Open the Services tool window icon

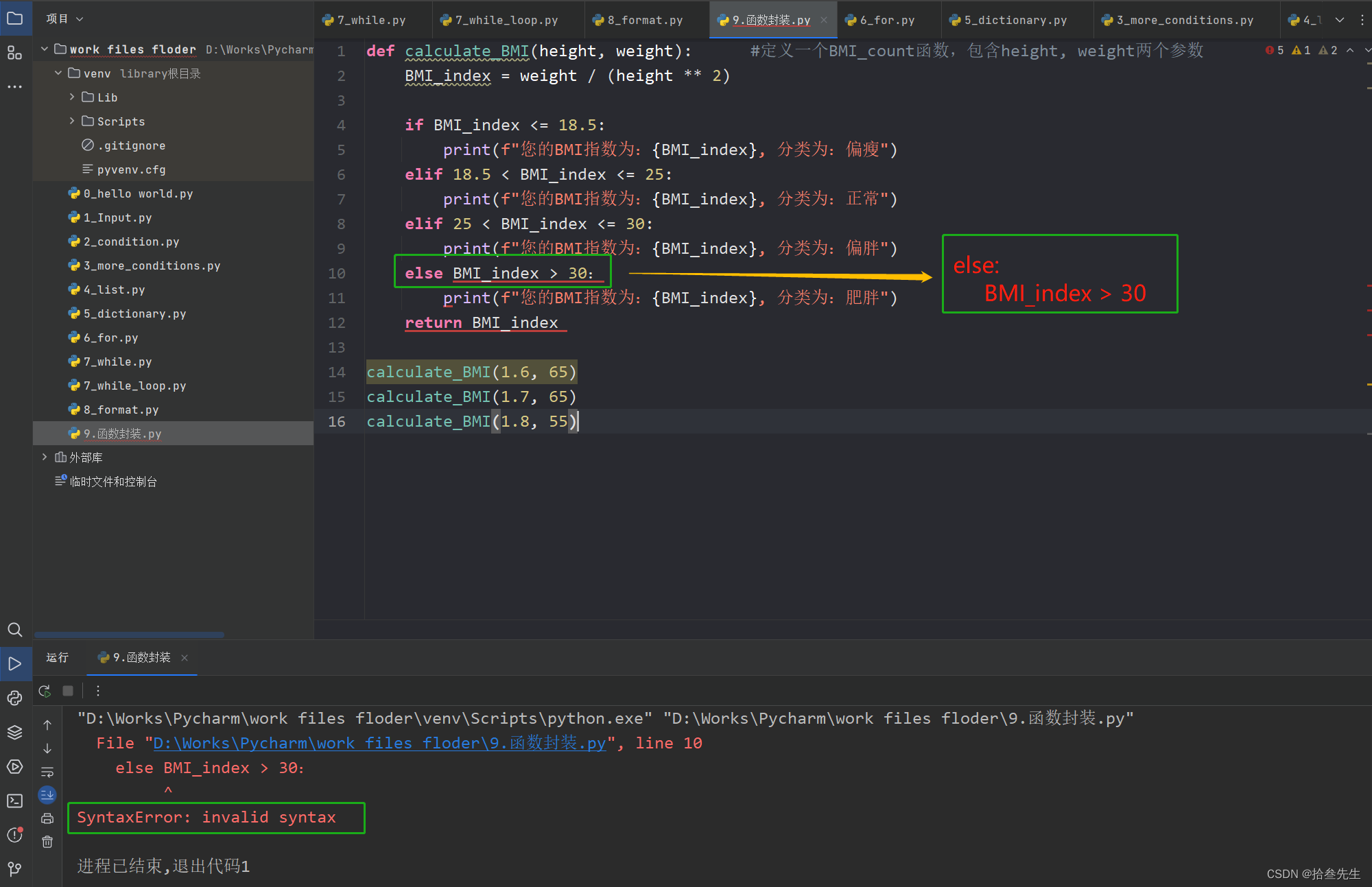tap(15, 766)
